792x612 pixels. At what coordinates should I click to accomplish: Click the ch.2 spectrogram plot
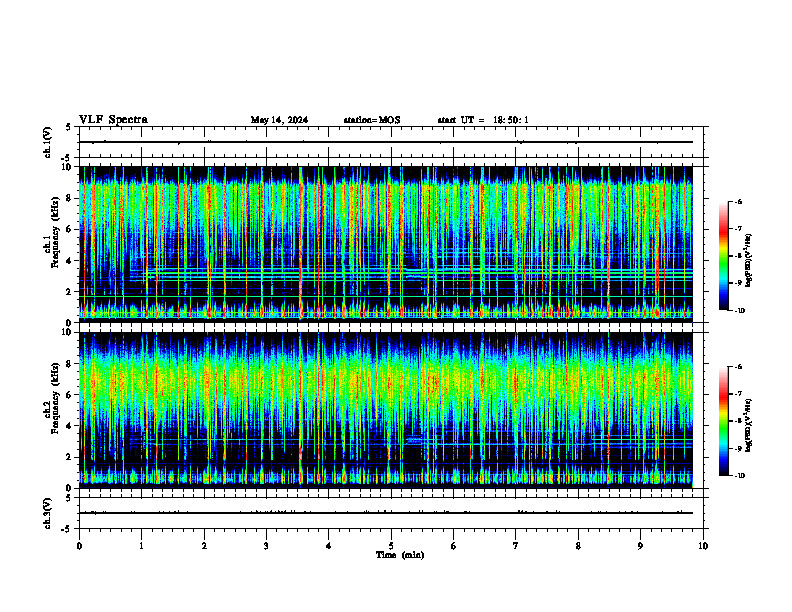pyautogui.click(x=386, y=410)
